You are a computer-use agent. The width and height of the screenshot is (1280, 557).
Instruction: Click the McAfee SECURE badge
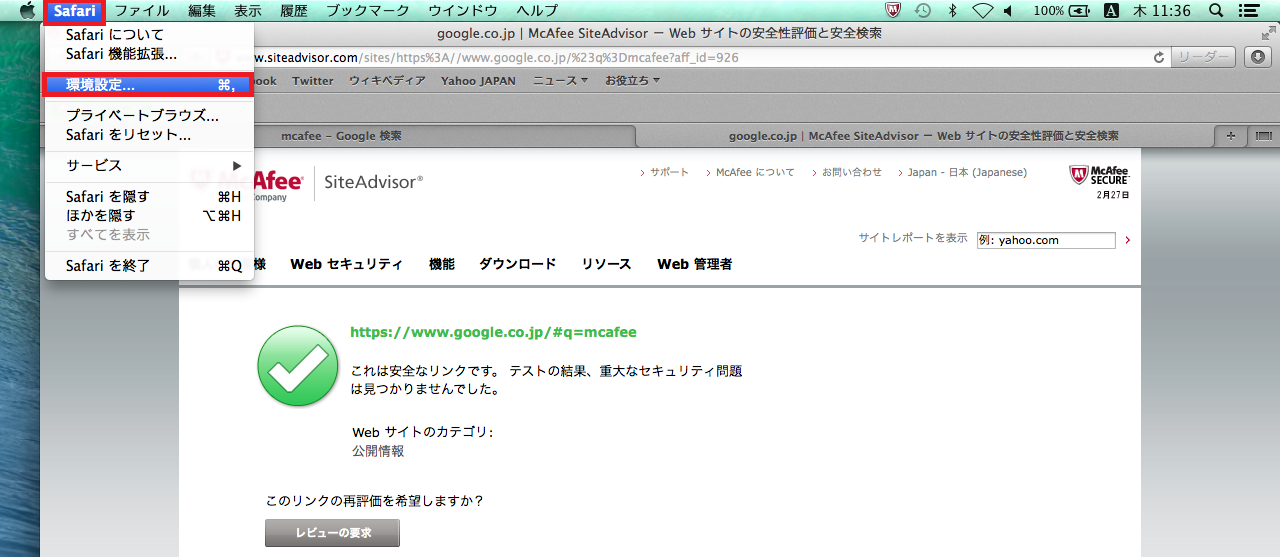(1099, 176)
